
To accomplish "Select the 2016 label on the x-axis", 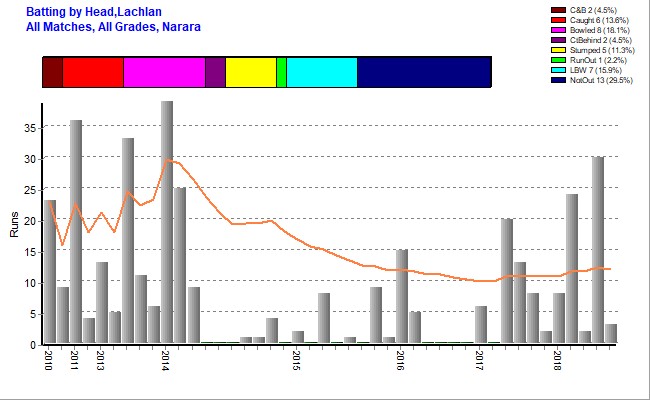I will click(400, 360).
